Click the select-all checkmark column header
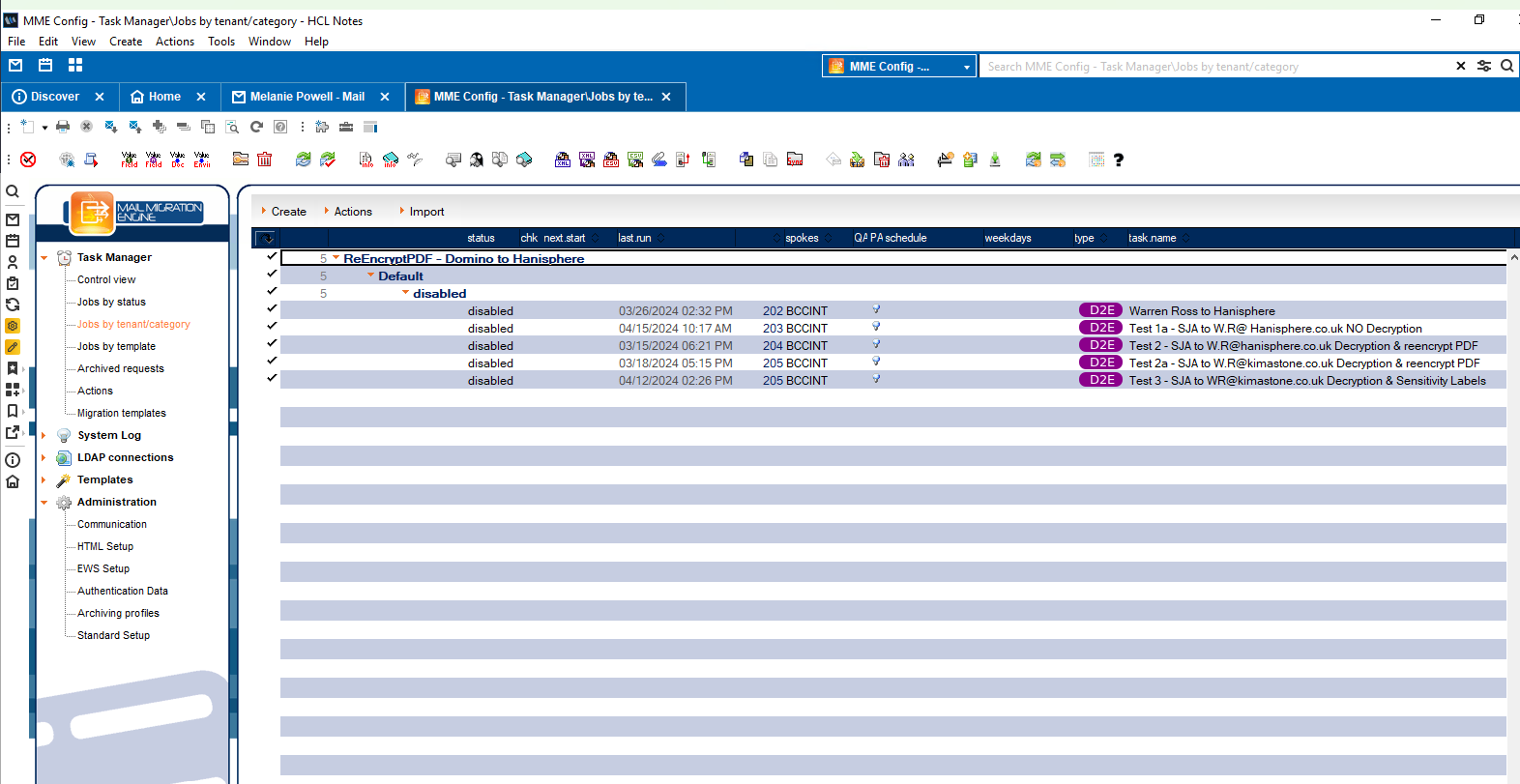Screen dimensions: 1520x784 (x=267, y=238)
